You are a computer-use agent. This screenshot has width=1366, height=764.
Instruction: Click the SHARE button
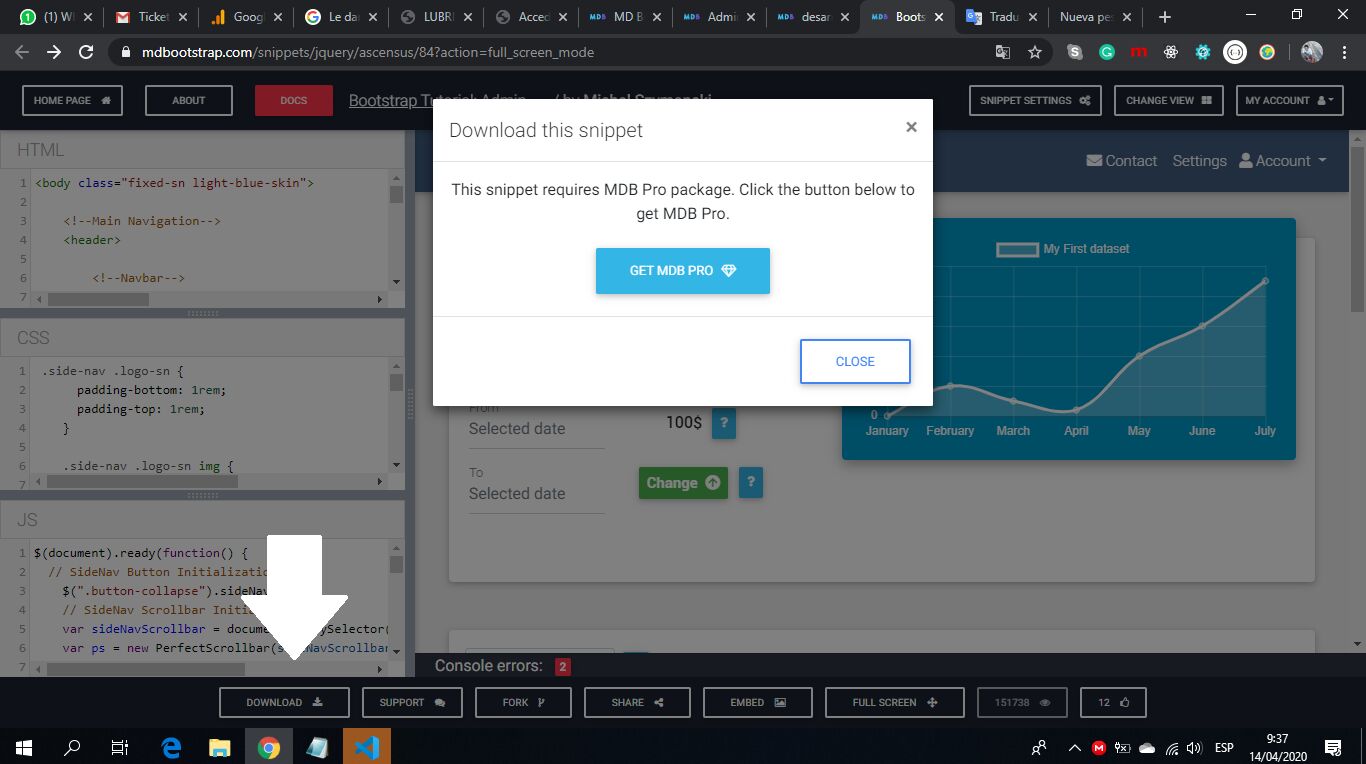point(638,702)
